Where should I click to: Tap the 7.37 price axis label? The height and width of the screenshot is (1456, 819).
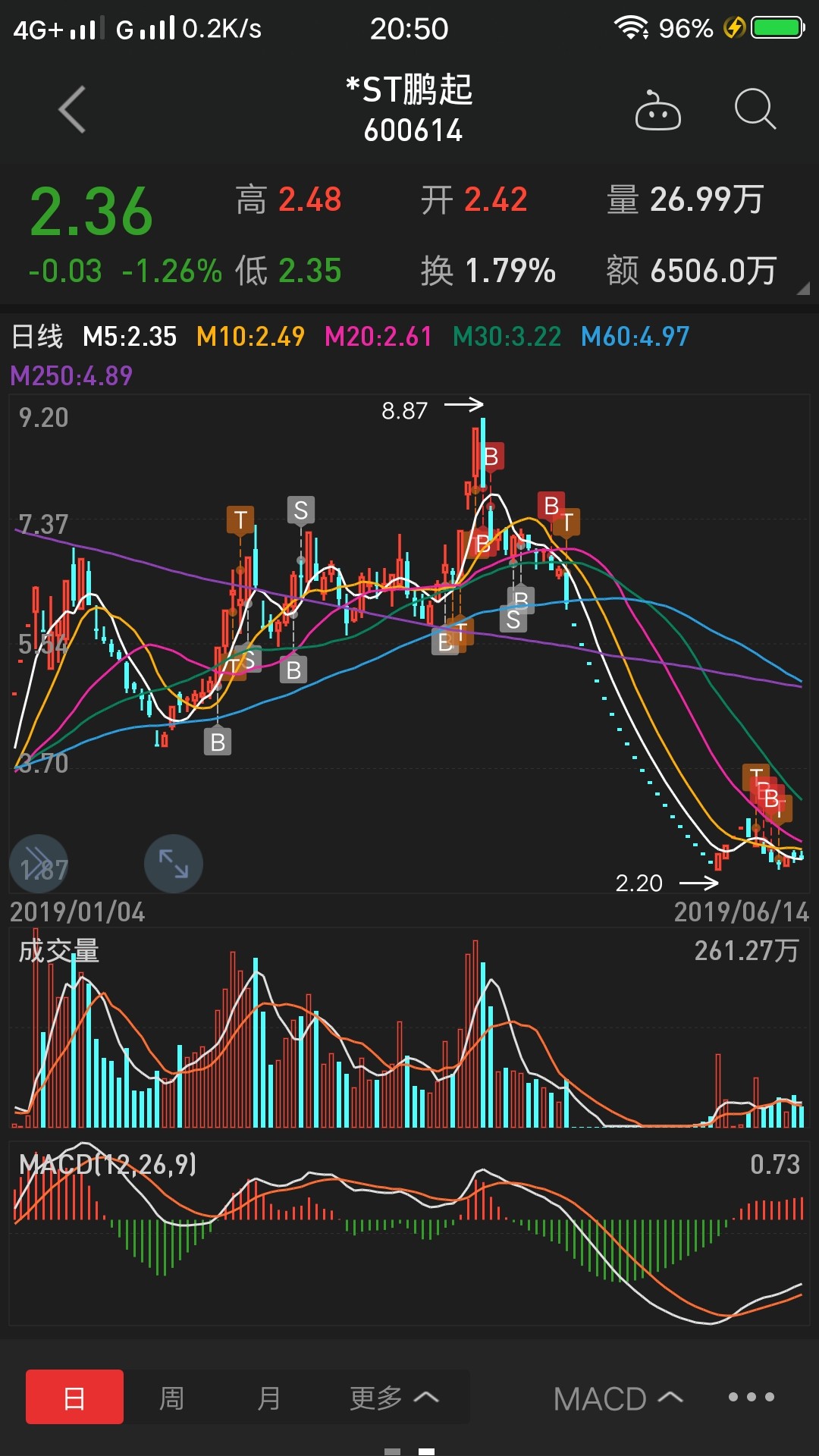tap(43, 524)
